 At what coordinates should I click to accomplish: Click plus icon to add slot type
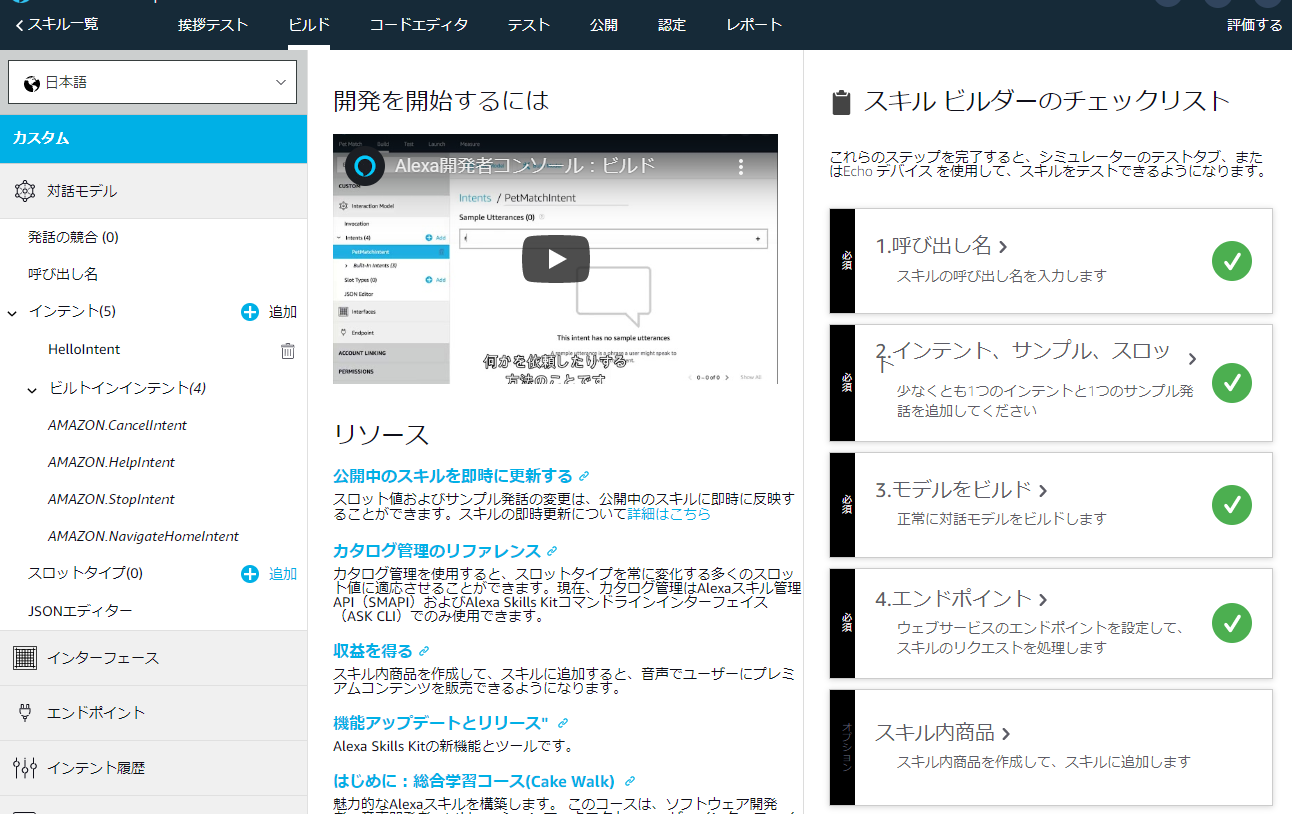click(x=250, y=574)
